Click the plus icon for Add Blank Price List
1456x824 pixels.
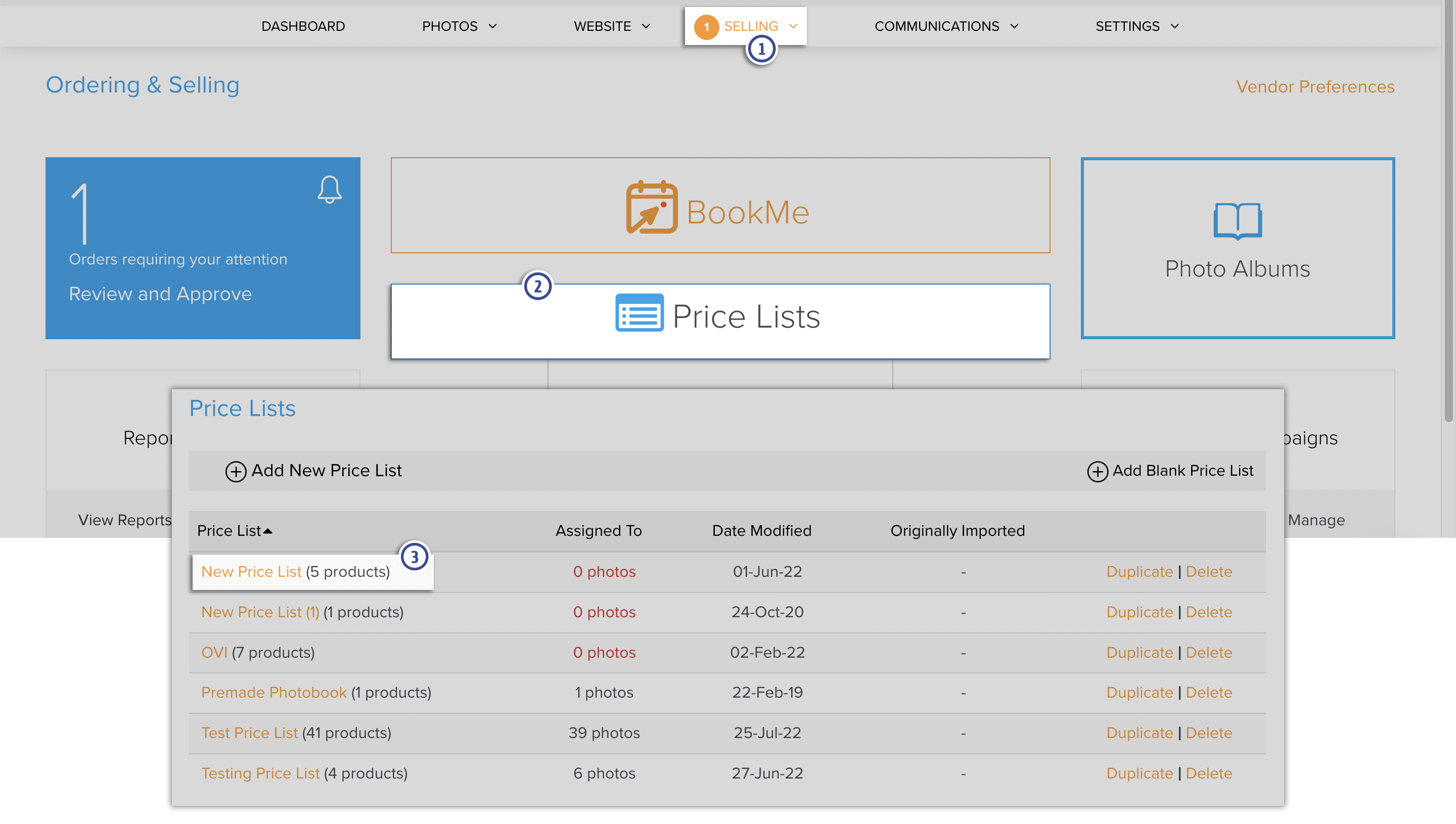click(x=1097, y=471)
